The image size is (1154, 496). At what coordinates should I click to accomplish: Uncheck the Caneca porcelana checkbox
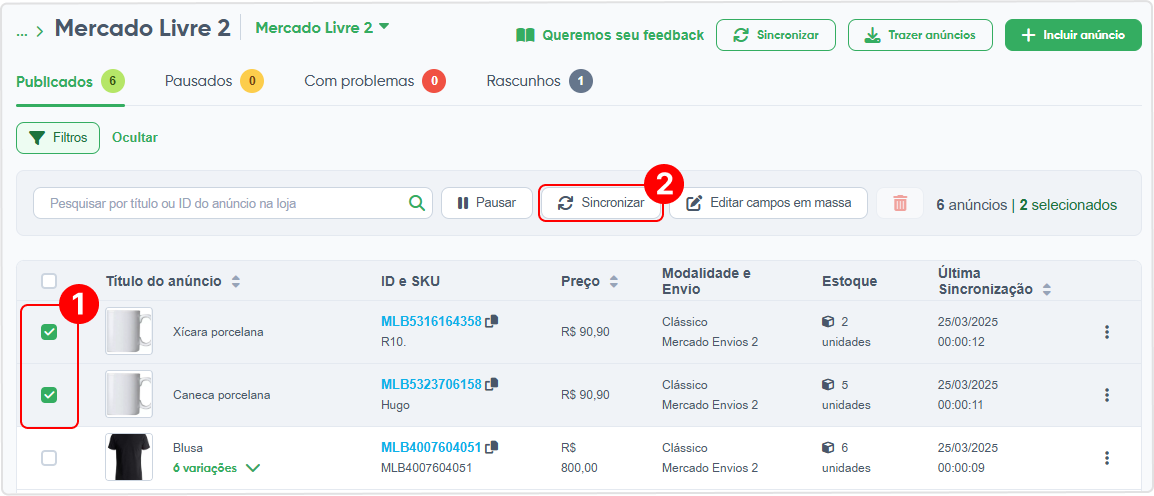coord(49,395)
